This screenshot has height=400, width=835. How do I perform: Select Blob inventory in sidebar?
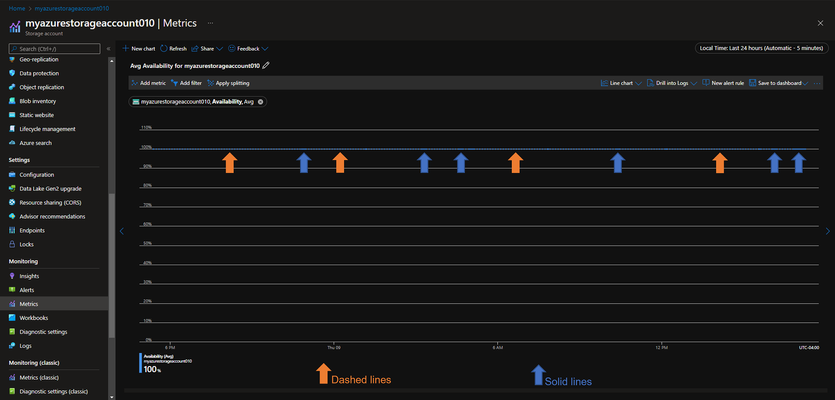(x=32, y=101)
